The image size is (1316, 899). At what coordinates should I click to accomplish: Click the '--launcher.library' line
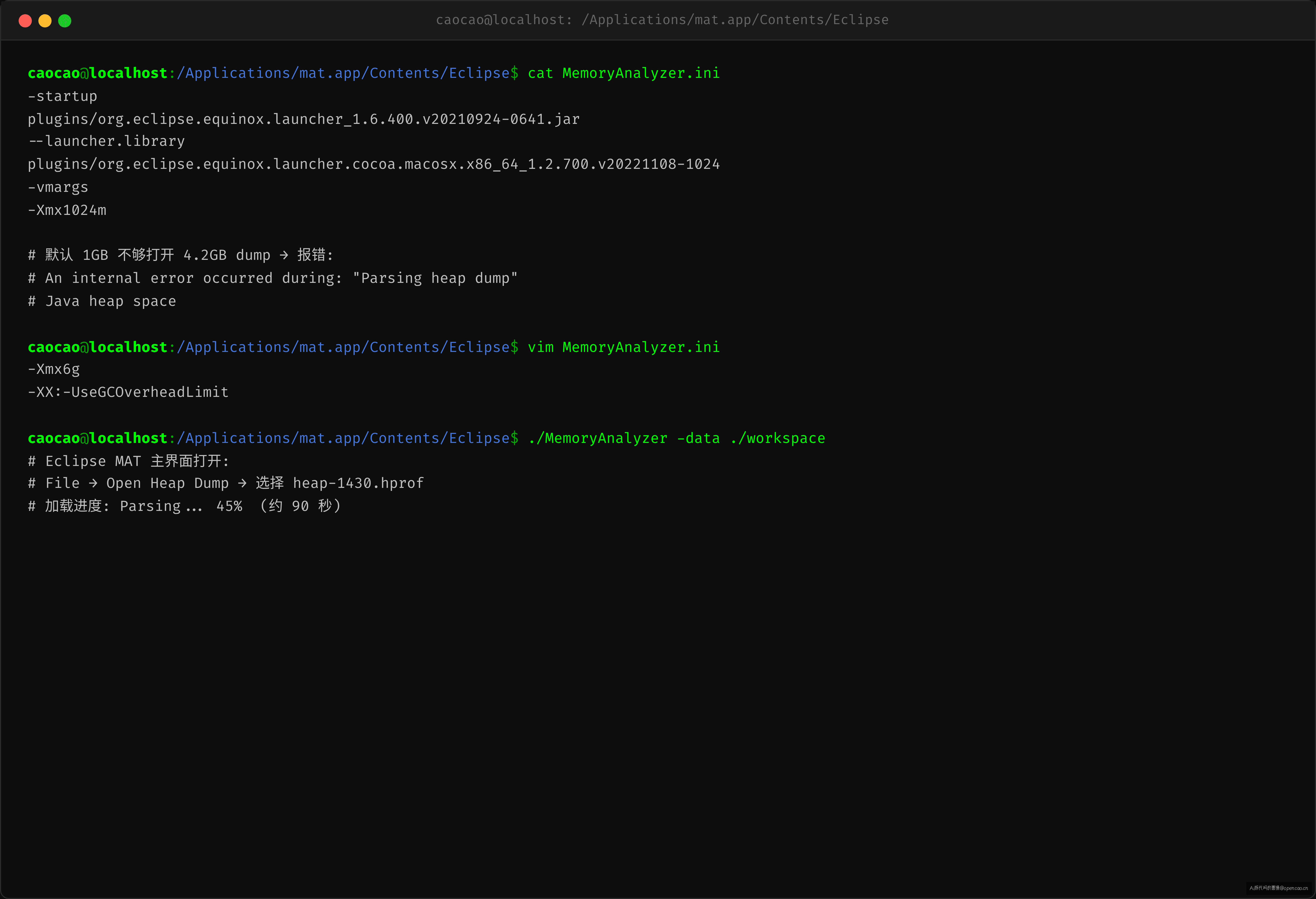106,141
